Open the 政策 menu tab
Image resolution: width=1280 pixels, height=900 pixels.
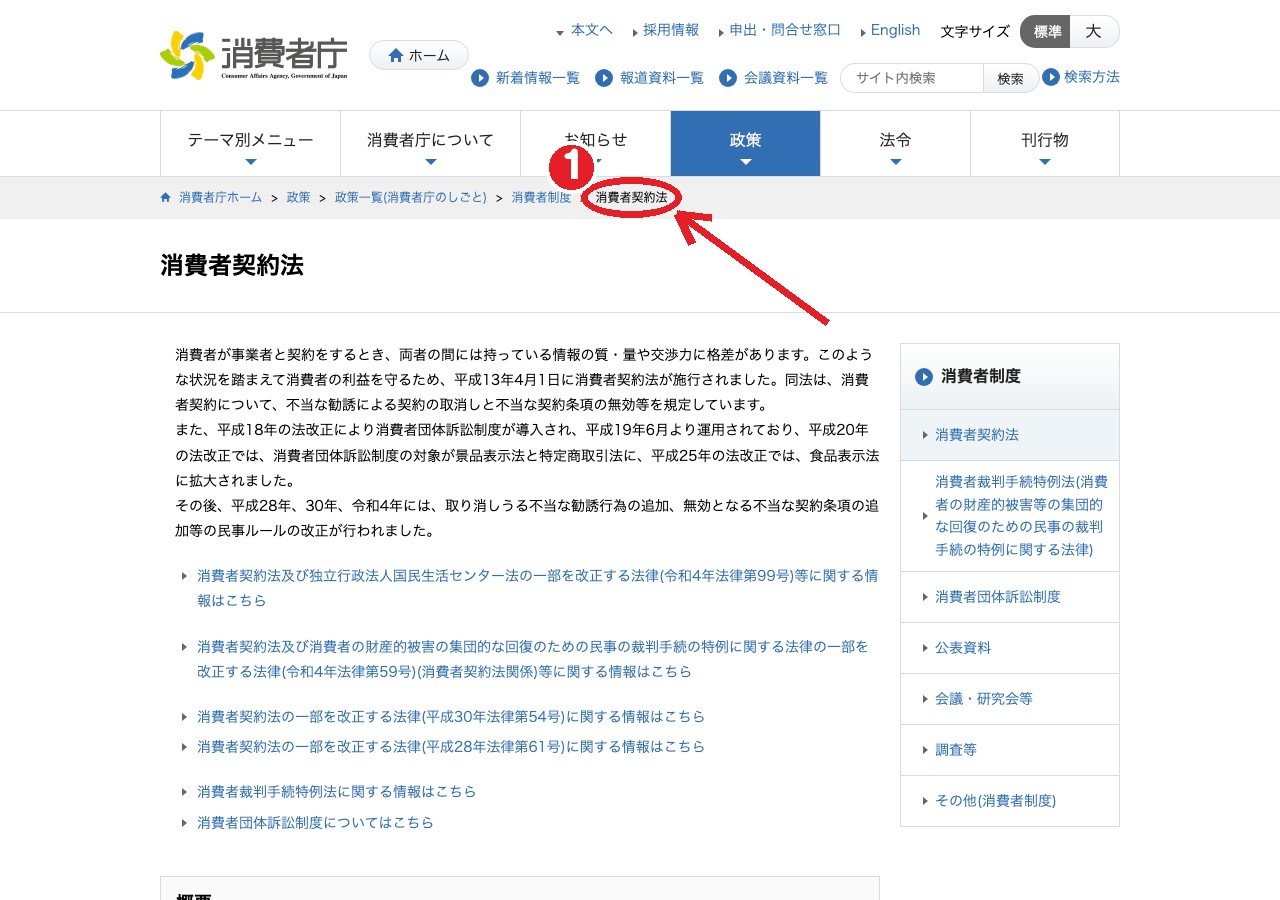click(x=745, y=143)
